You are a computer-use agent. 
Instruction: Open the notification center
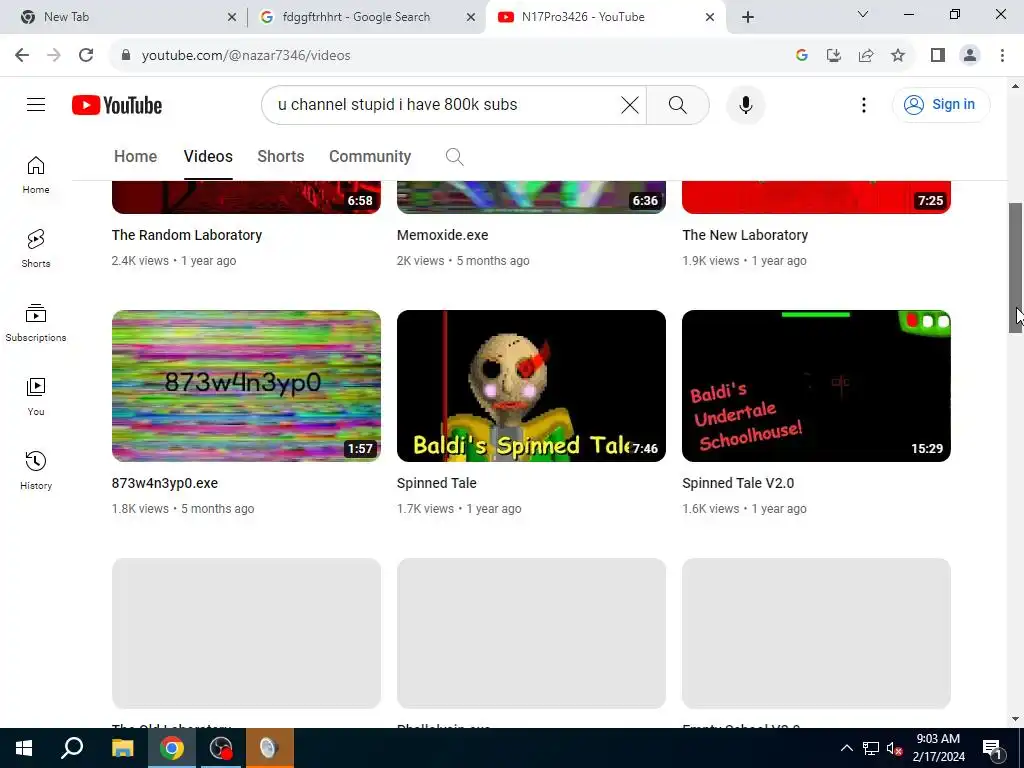(991, 748)
